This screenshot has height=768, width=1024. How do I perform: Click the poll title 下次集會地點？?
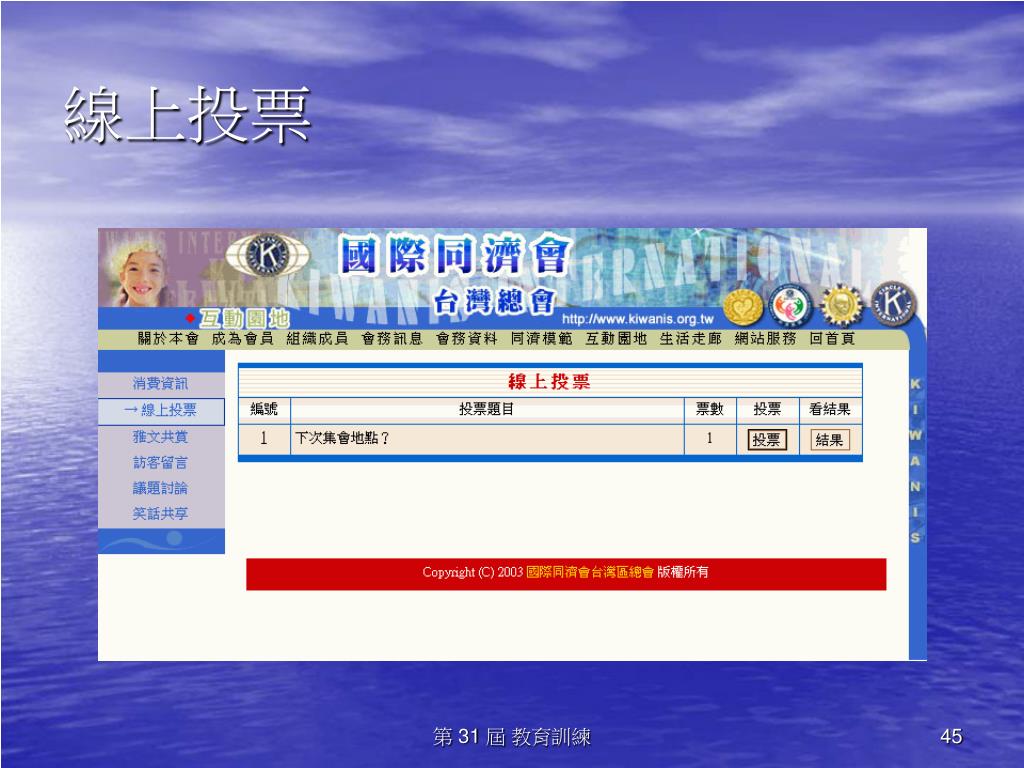[342, 438]
